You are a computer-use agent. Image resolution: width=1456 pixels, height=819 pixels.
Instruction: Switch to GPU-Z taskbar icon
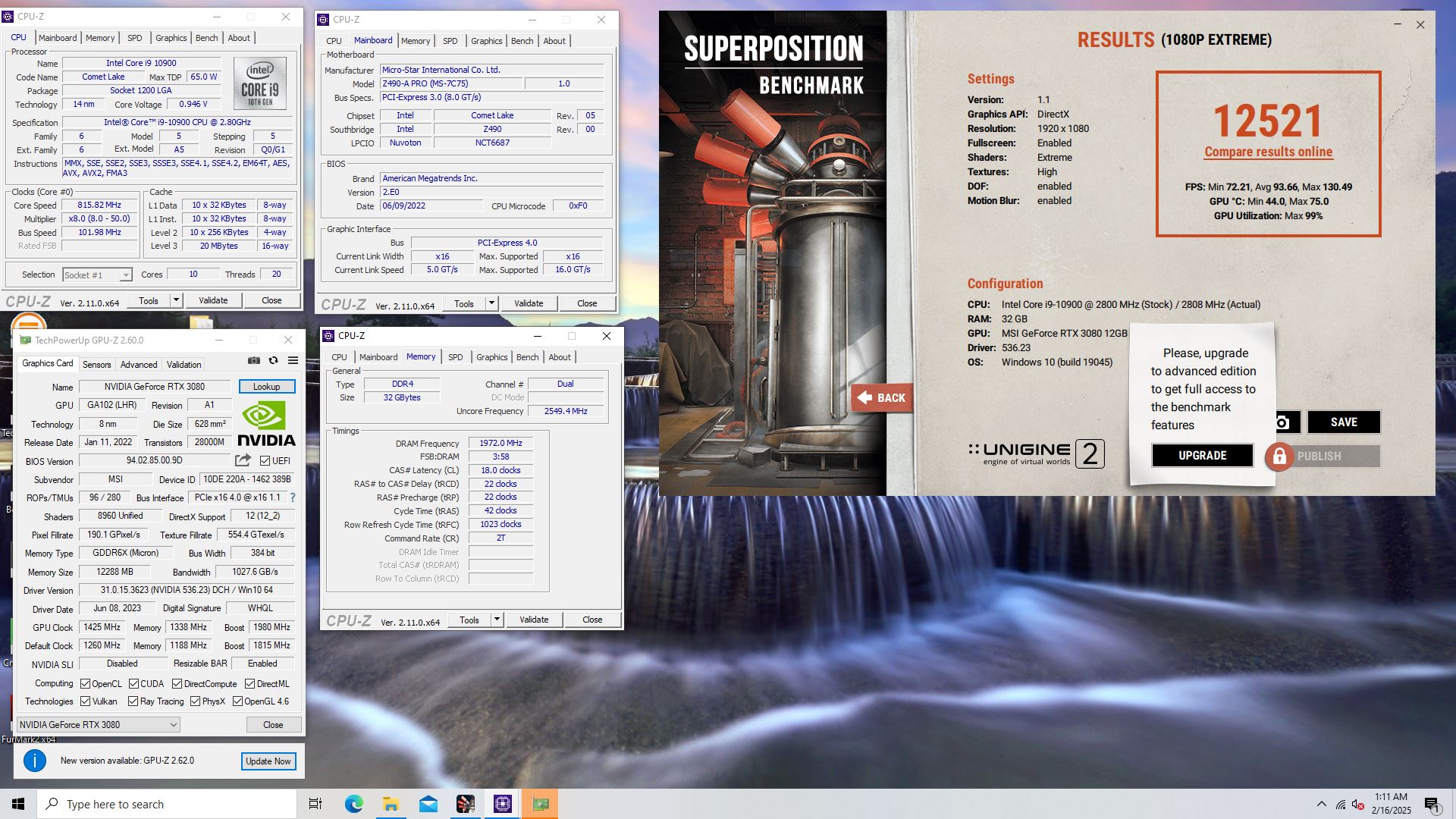[540, 804]
